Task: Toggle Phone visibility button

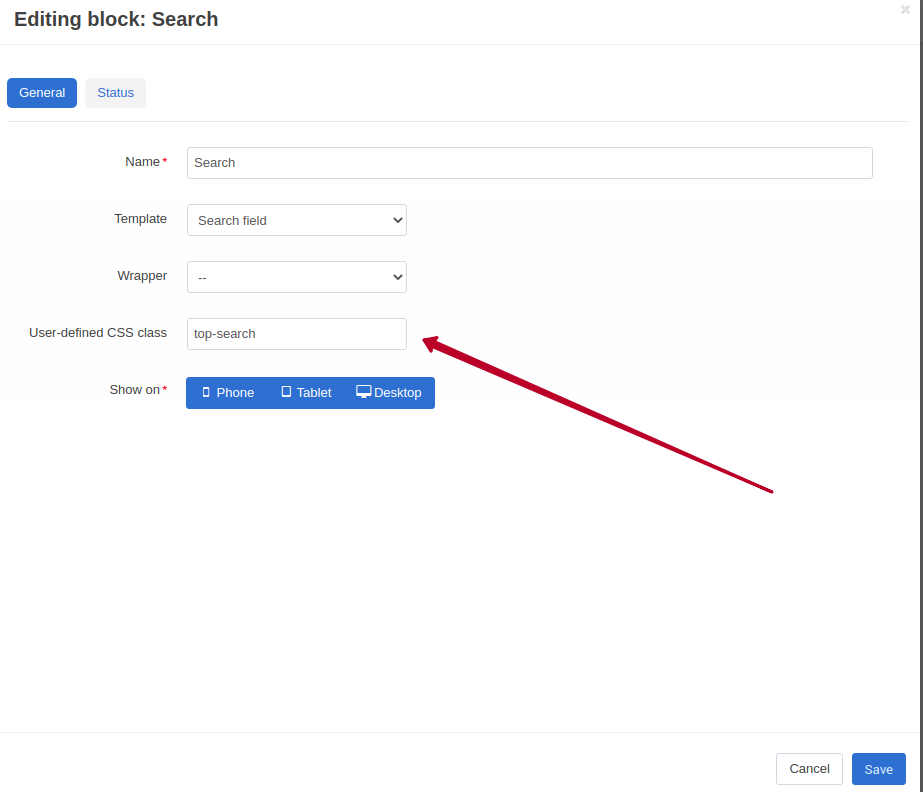Action: click(x=228, y=393)
